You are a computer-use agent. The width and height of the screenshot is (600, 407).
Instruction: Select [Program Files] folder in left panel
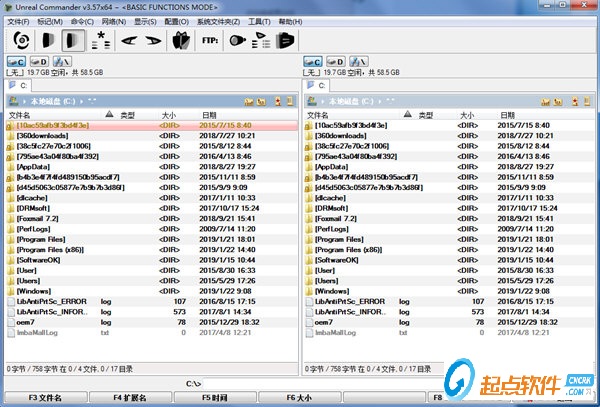[x=152, y=239]
